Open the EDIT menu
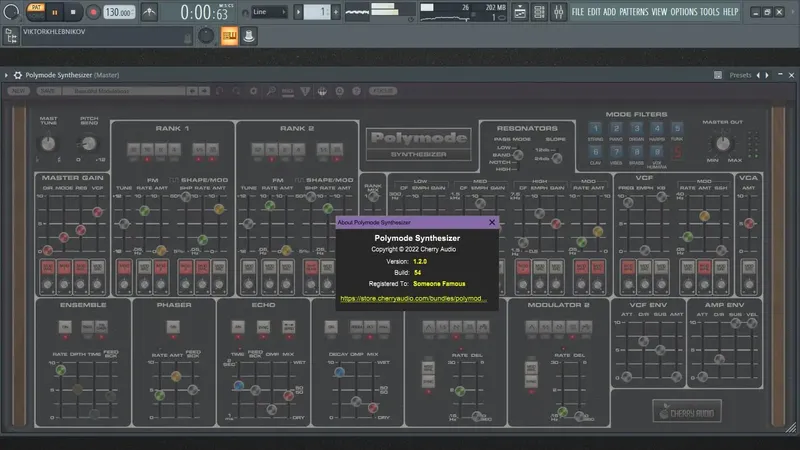The height and width of the screenshot is (450, 800). tap(594, 12)
